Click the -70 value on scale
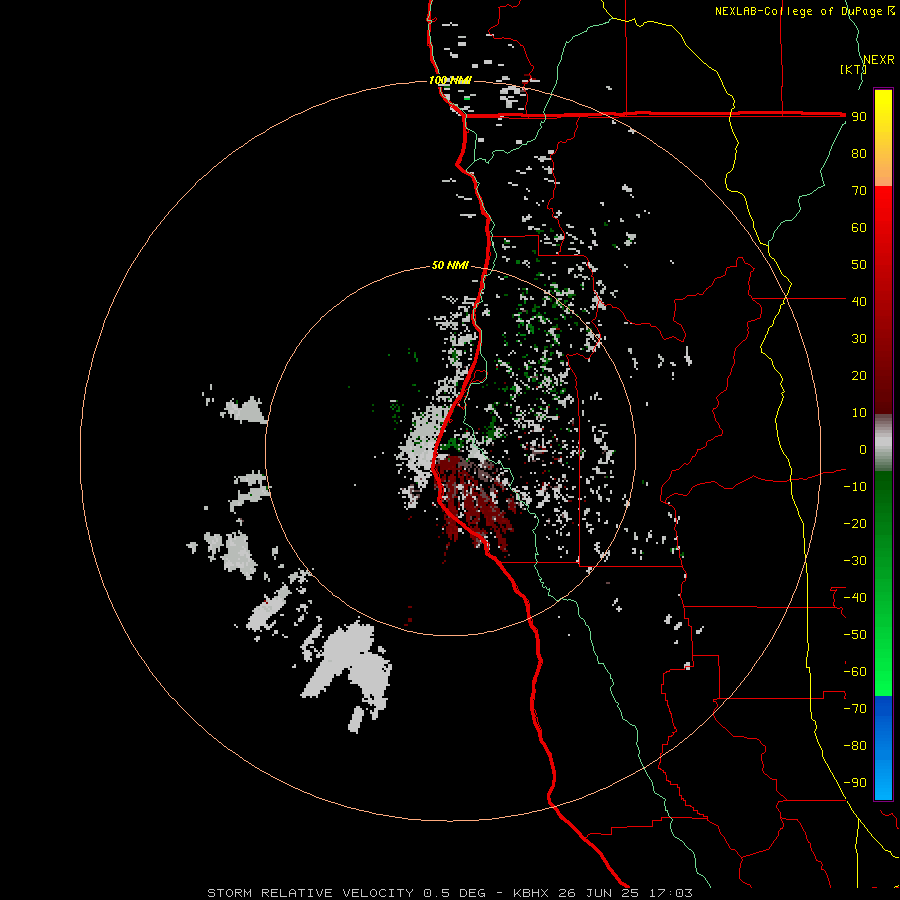Image resolution: width=900 pixels, height=900 pixels. tap(855, 709)
